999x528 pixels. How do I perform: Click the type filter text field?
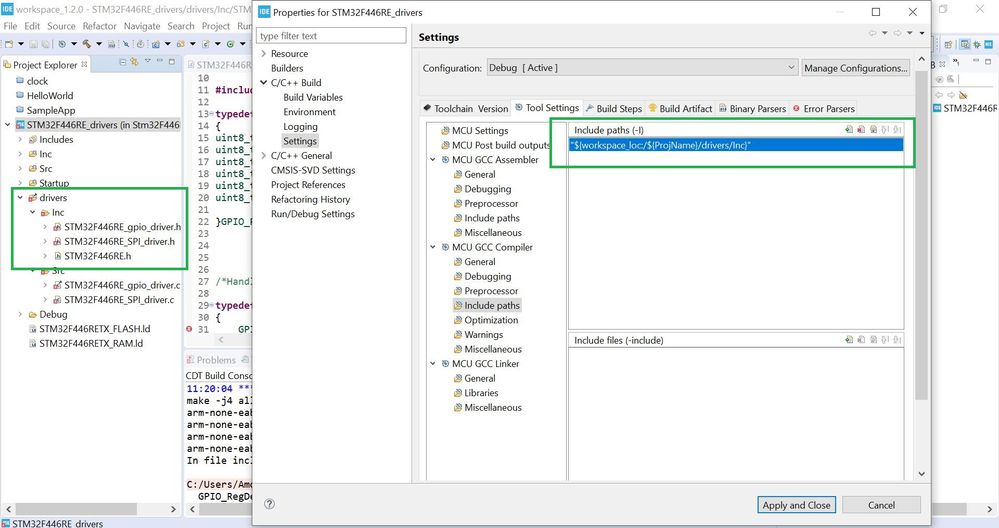pos(331,36)
